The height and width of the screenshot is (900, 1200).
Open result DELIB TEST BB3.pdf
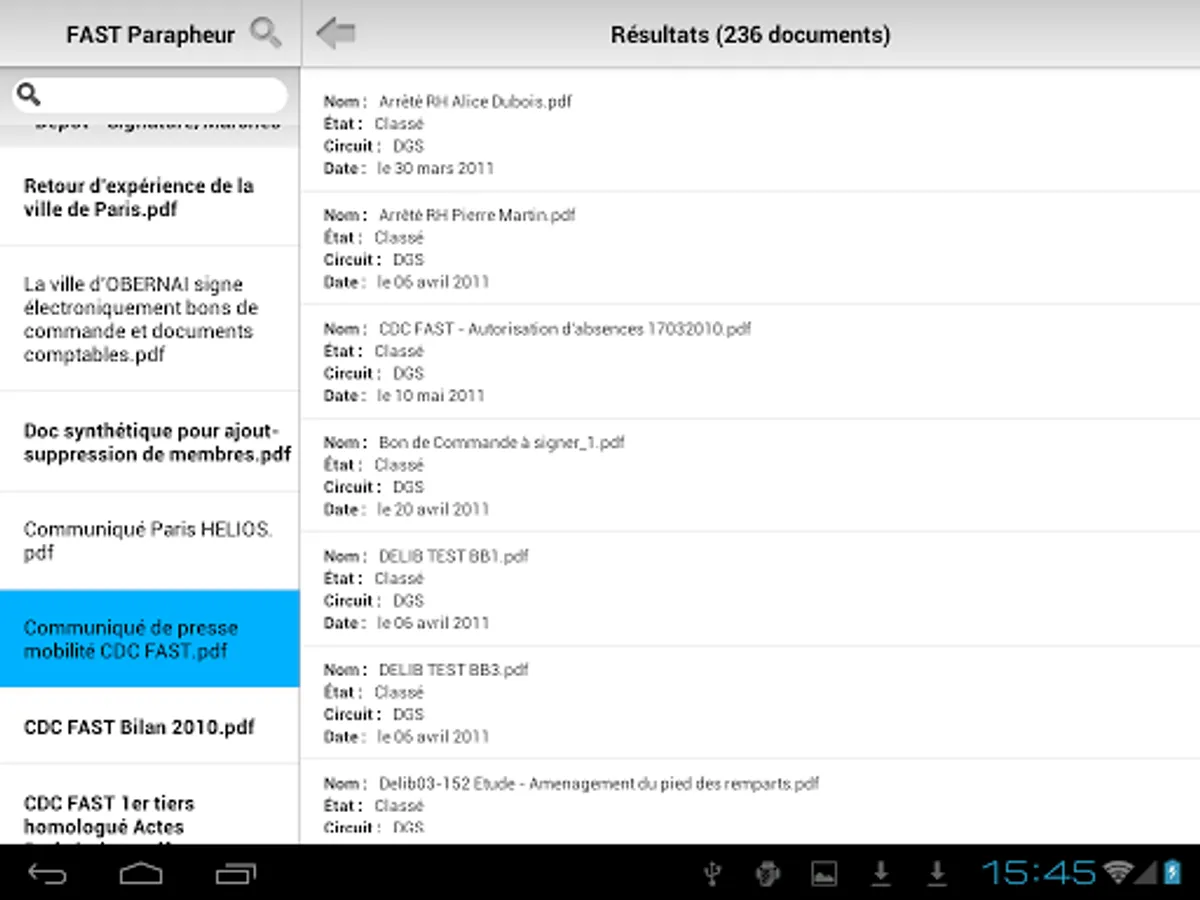coord(750,702)
